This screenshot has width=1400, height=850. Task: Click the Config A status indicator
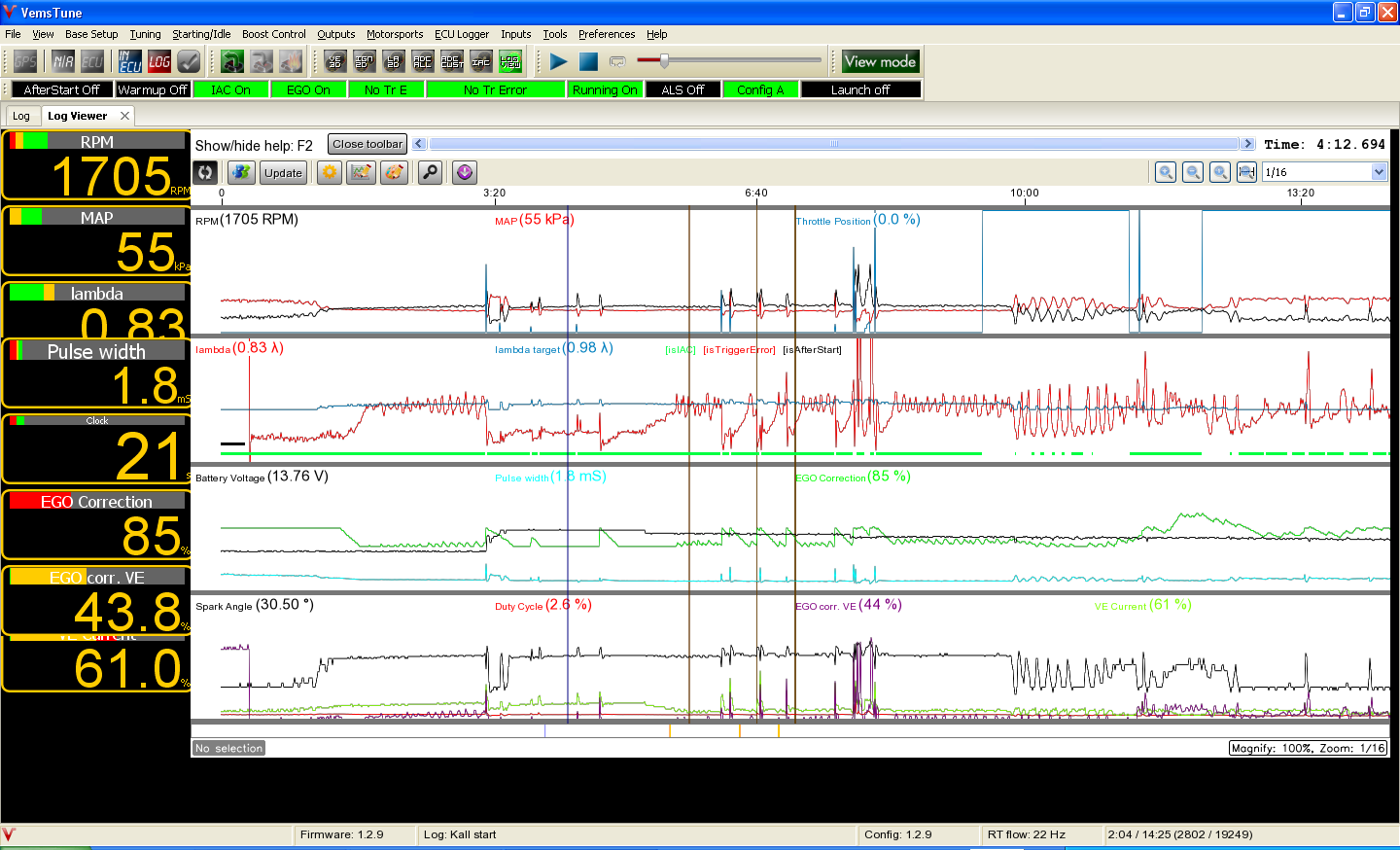pyautogui.click(x=760, y=89)
